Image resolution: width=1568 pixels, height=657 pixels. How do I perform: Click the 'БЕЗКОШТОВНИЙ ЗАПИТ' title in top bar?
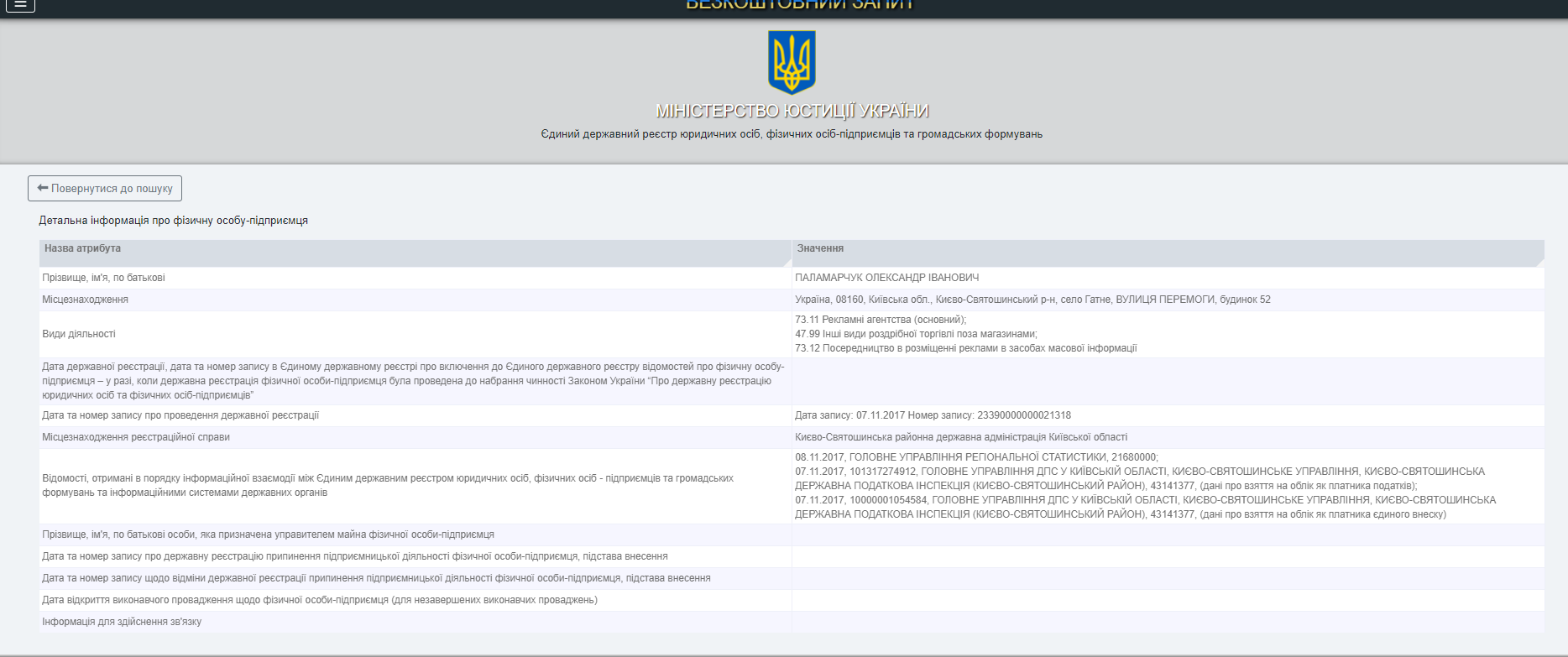(799, 5)
